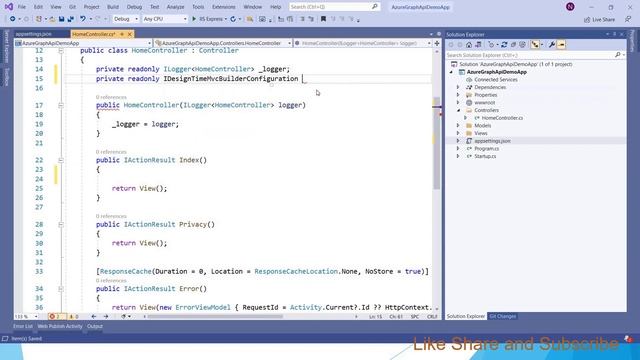The height and width of the screenshot is (360, 640).
Task: Click the Live Share button
Action: click(x=599, y=19)
